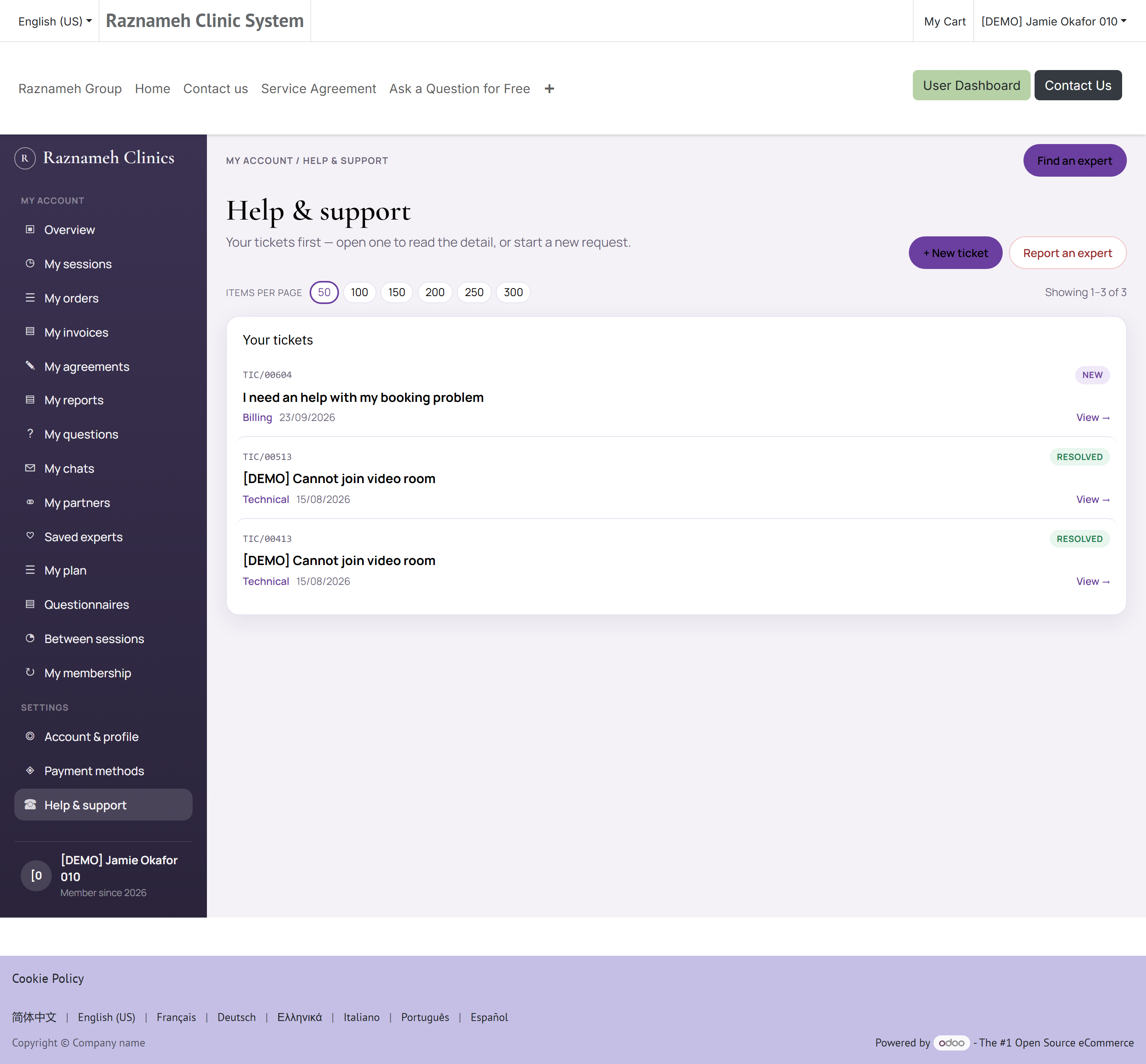Switch language to Français in footer
Image resolution: width=1146 pixels, height=1064 pixels.
tap(176, 1017)
